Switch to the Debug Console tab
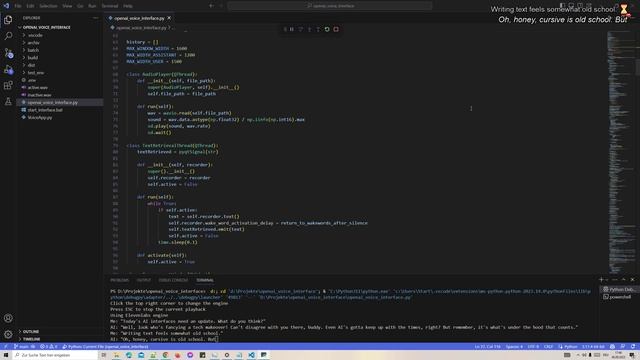640x360 pixels. tap(173, 280)
